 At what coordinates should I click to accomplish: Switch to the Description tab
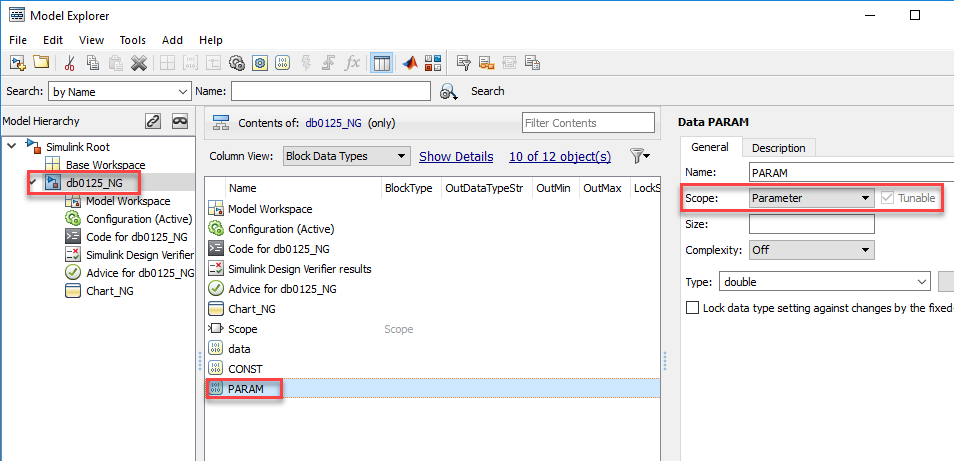pyautogui.click(x=778, y=148)
